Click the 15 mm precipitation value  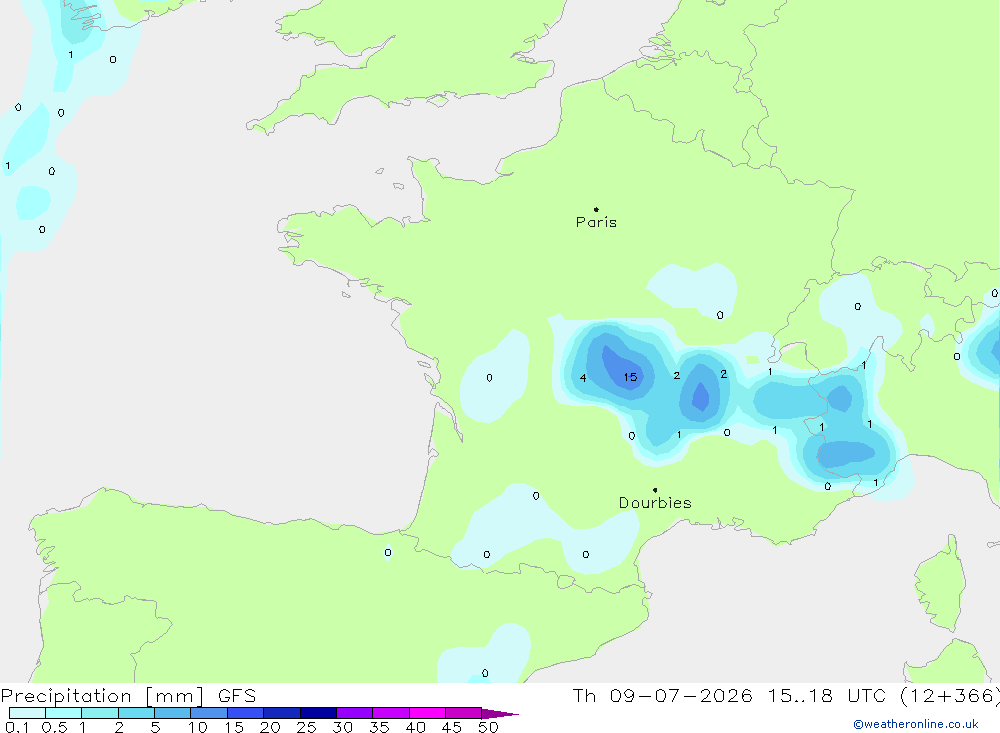(630, 377)
